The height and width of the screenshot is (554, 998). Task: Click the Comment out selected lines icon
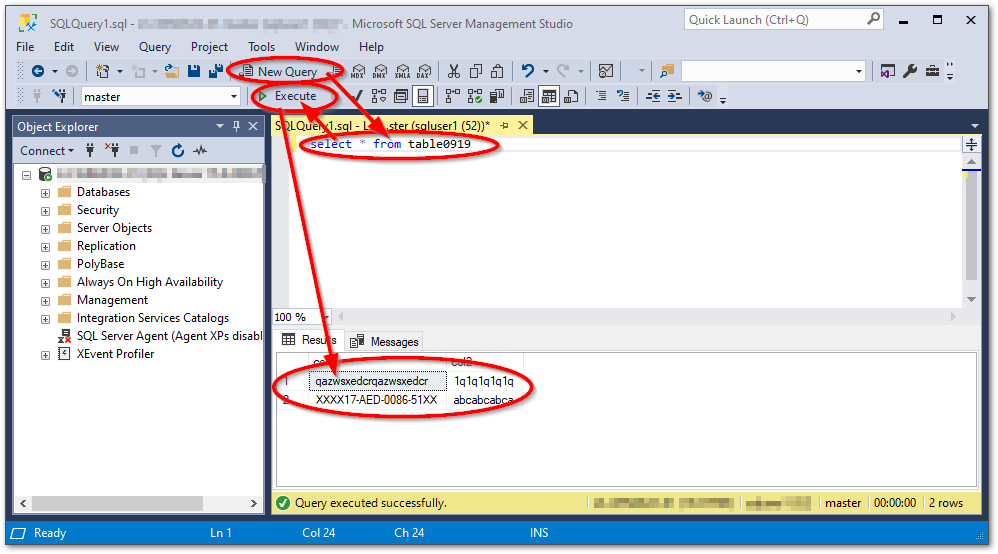click(x=601, y=96)
